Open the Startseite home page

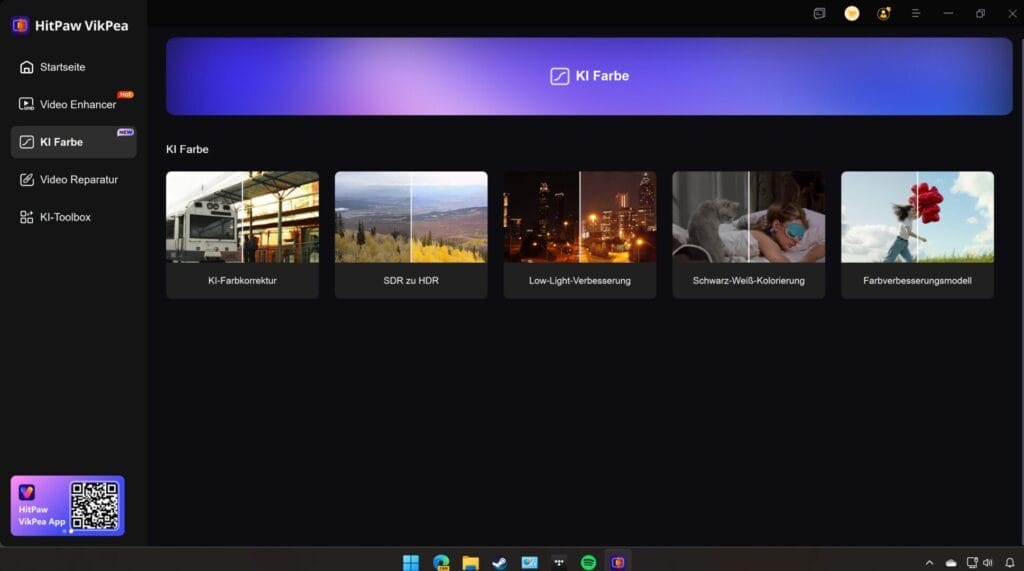tap(62, 67)
